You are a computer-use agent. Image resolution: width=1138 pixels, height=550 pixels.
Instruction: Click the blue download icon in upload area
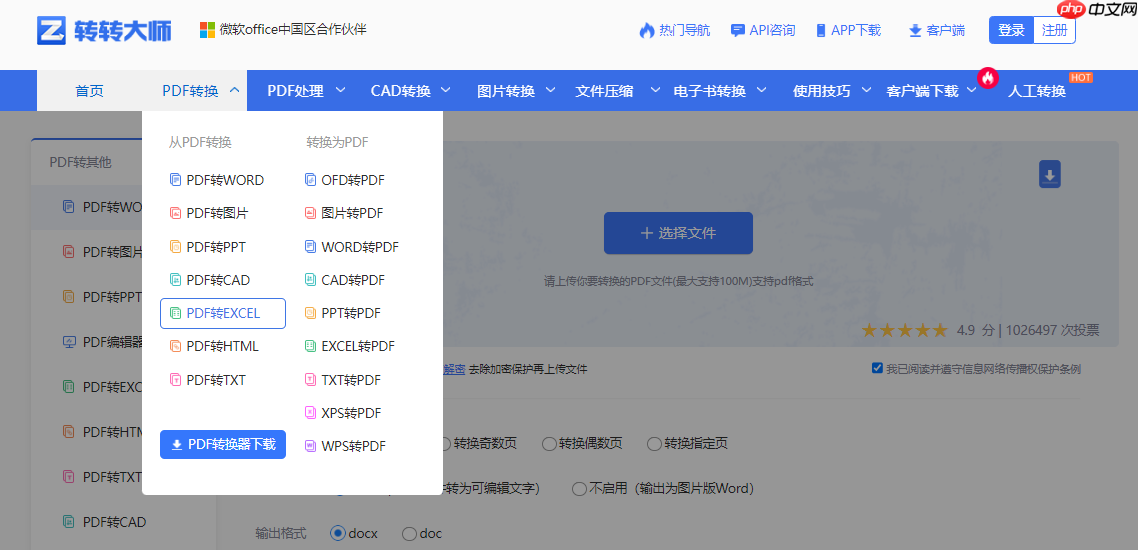(1050, 174)
